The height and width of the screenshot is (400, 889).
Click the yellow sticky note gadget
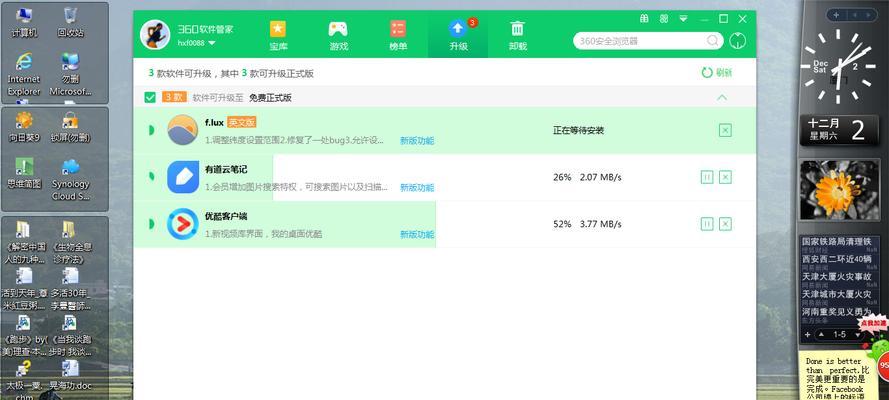[x=838, y=376]
